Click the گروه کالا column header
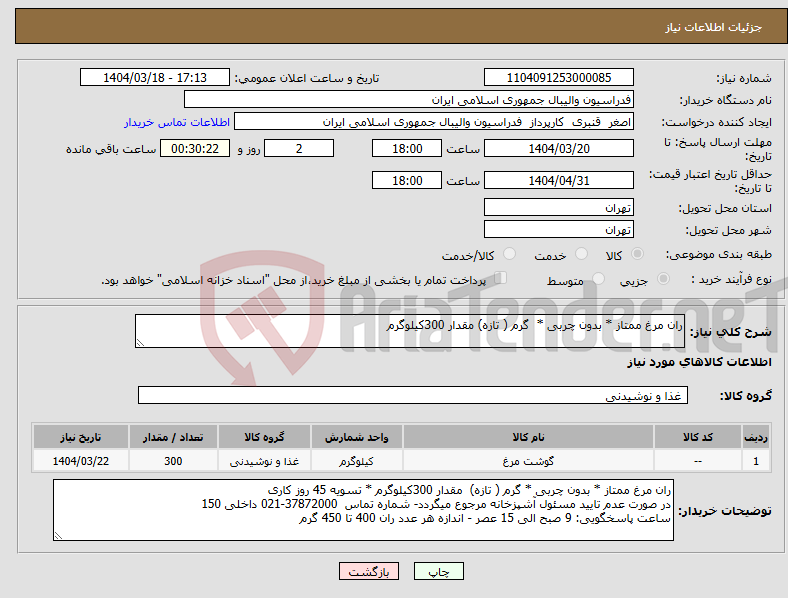Image resolution: width=788 pixels, height=598 pixels. [x=264, y=437]
